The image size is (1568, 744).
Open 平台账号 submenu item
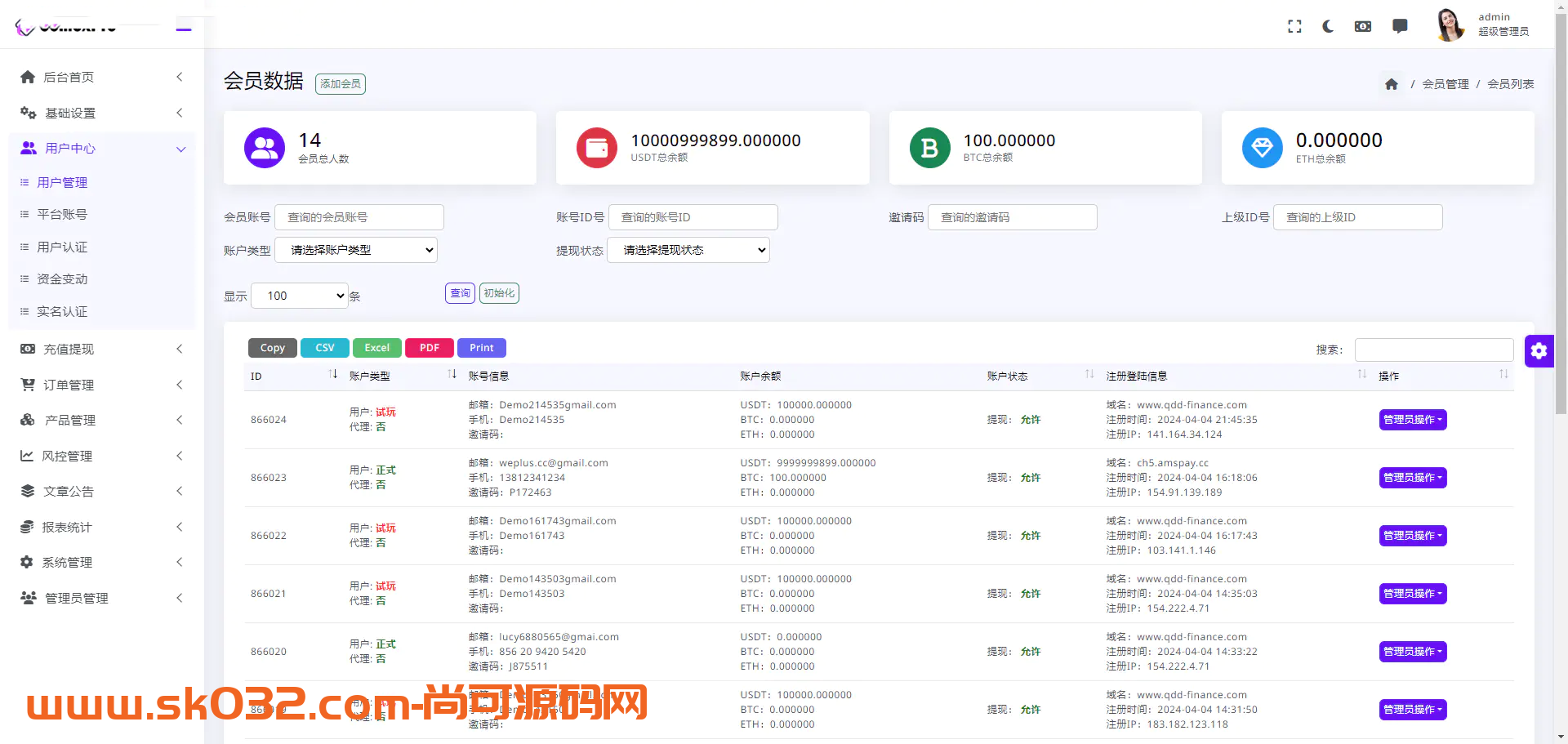pyautogui.click(x=62, y=214)
